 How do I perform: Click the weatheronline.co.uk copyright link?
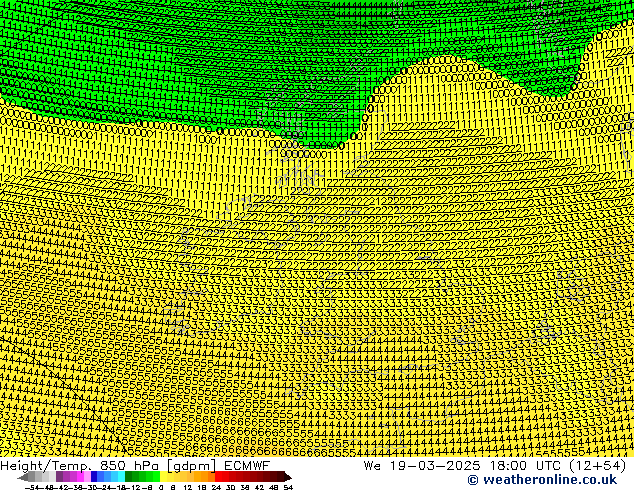tap(541, 480)
